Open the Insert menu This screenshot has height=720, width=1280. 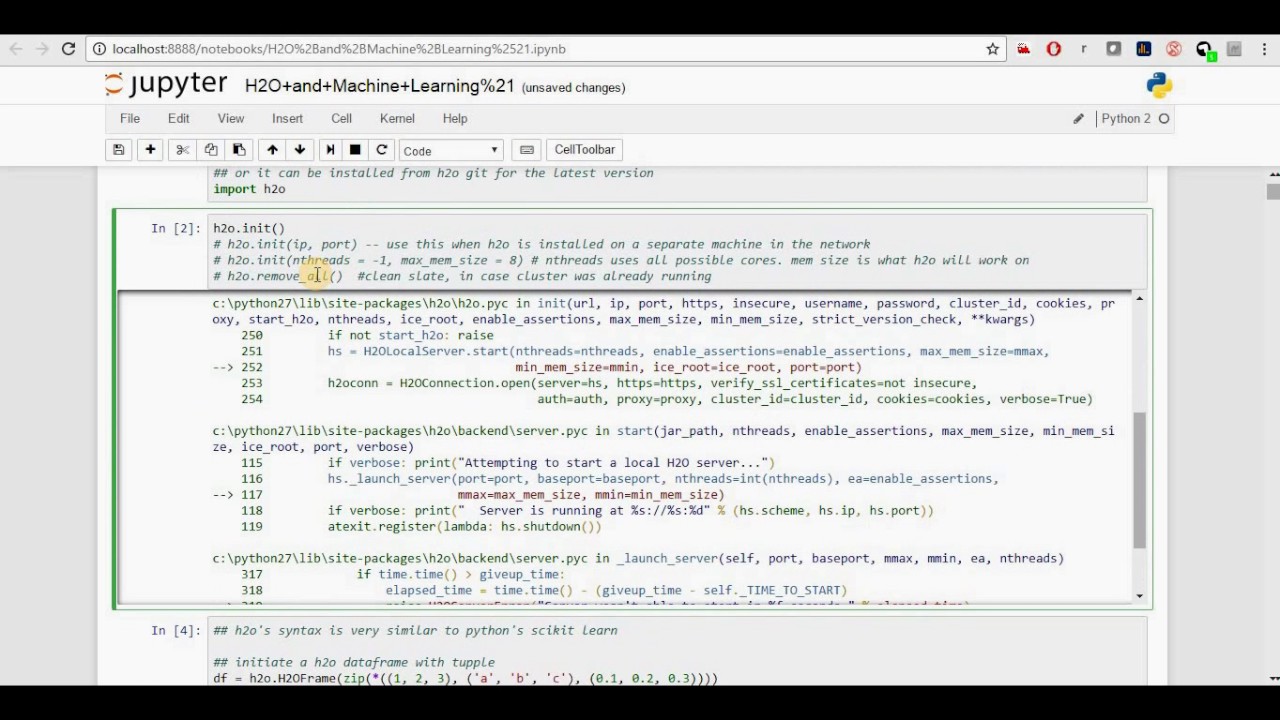click(x=288, y=118)
